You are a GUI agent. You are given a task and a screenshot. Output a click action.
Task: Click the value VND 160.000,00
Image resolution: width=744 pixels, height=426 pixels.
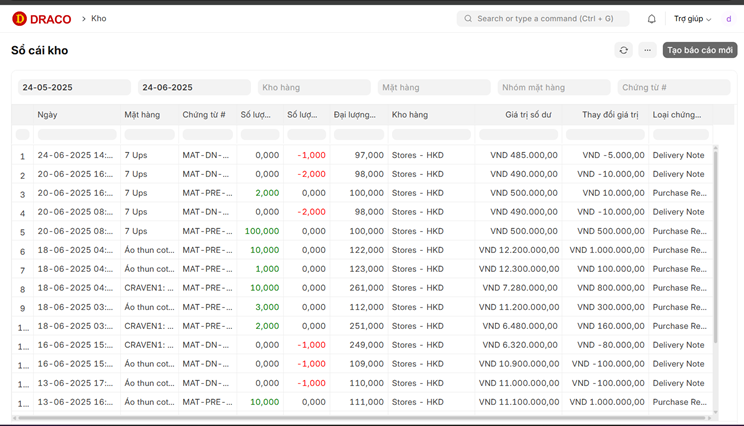611,326
